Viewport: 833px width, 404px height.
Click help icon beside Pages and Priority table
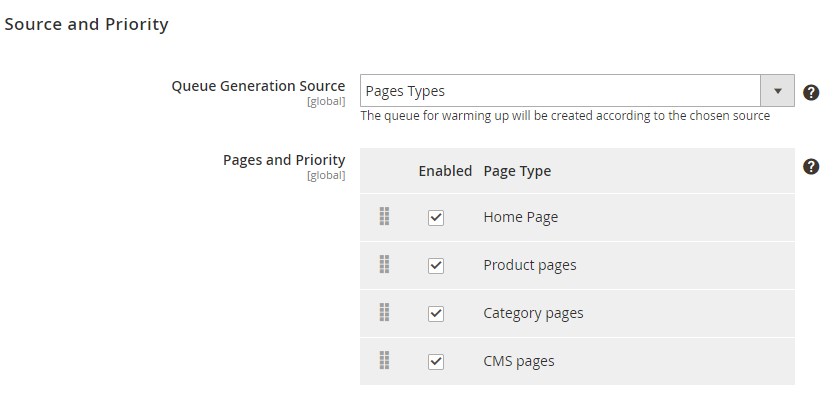pyautogui.click(x=811, y=167)
